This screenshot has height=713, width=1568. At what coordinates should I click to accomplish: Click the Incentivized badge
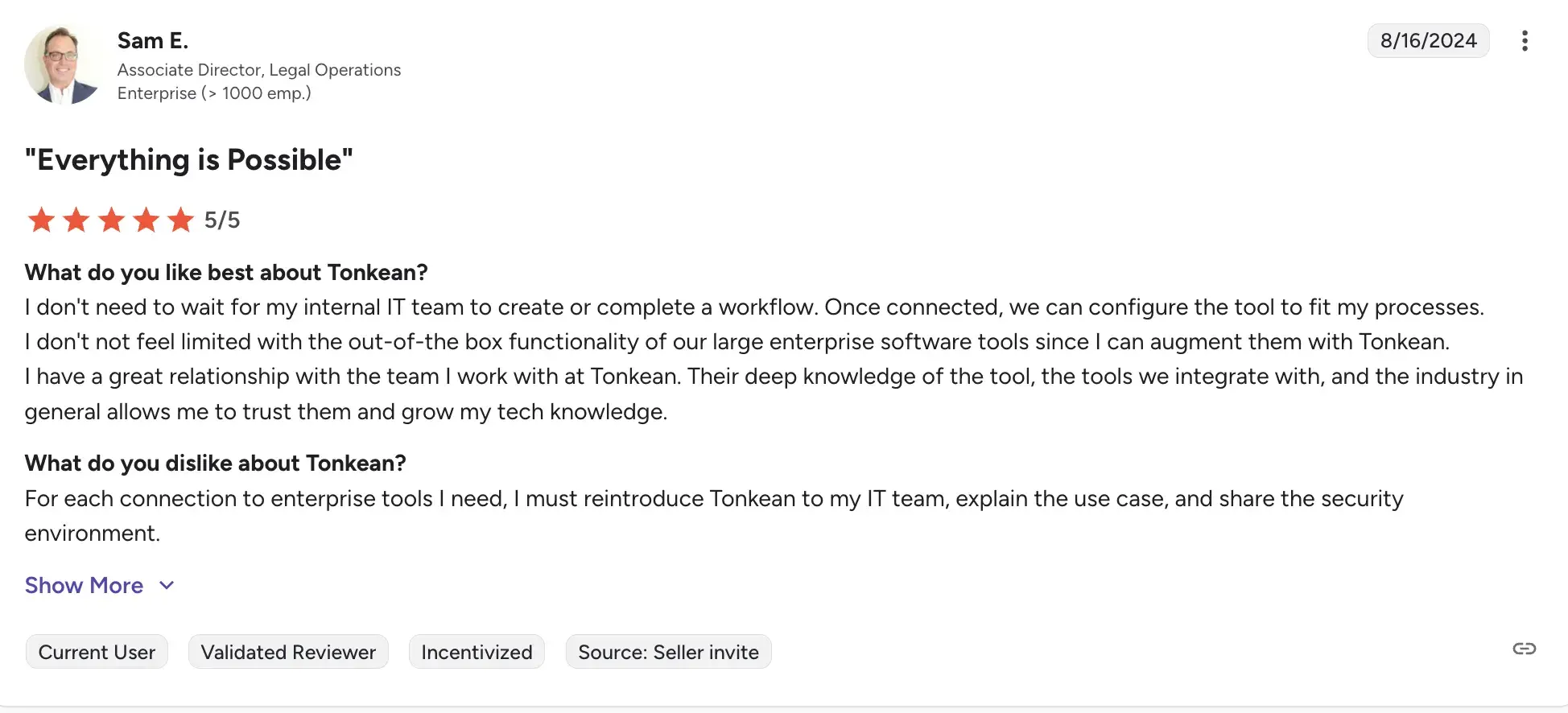pyautogui.click(x=477, y=652)
